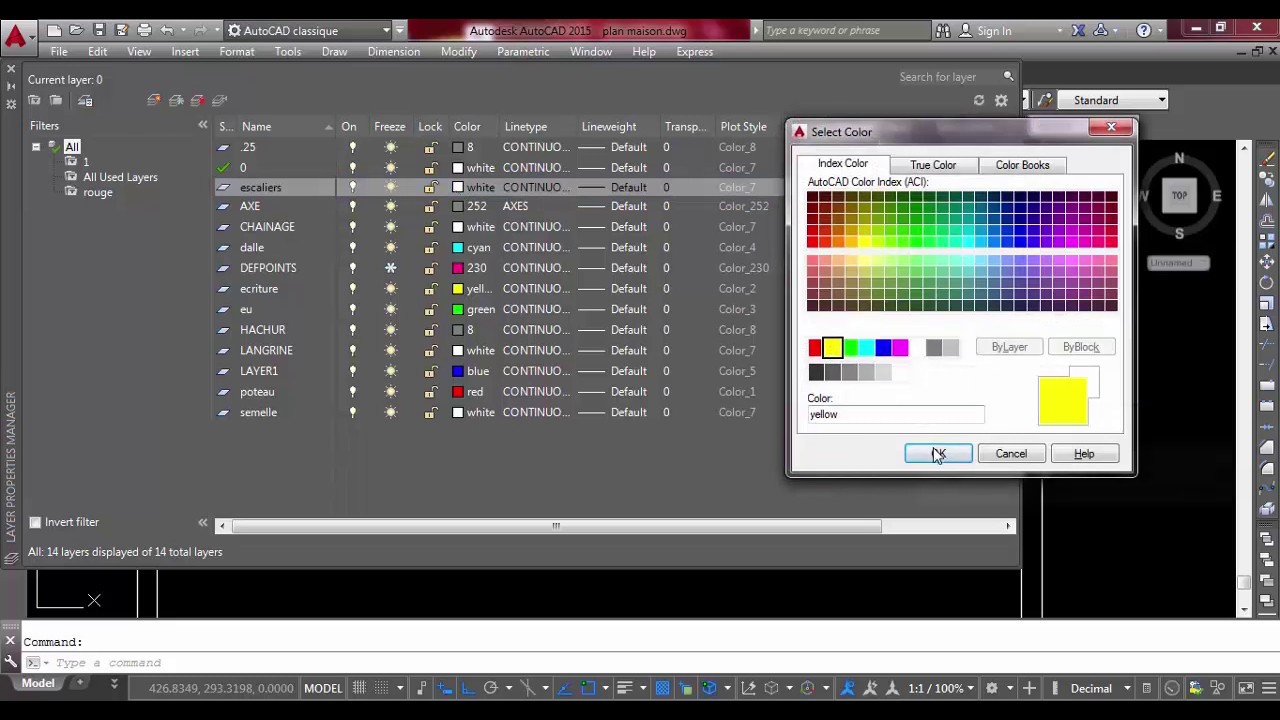This screenshot has height=720, width=1280.
Task: Click Cancel in Select Color dialog
Action: tap(1011, 454)
